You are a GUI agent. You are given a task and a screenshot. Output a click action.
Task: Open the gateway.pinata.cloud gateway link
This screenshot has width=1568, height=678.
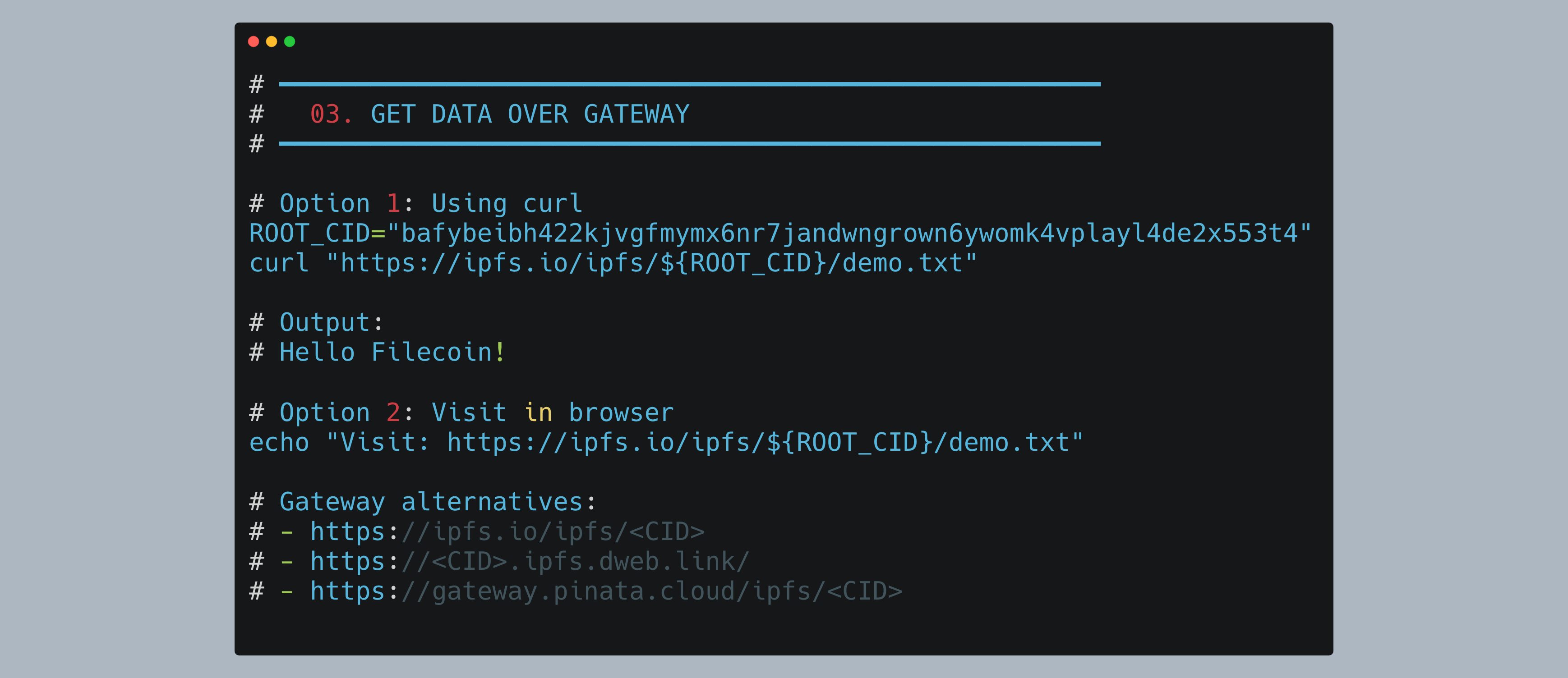point(606,591)
